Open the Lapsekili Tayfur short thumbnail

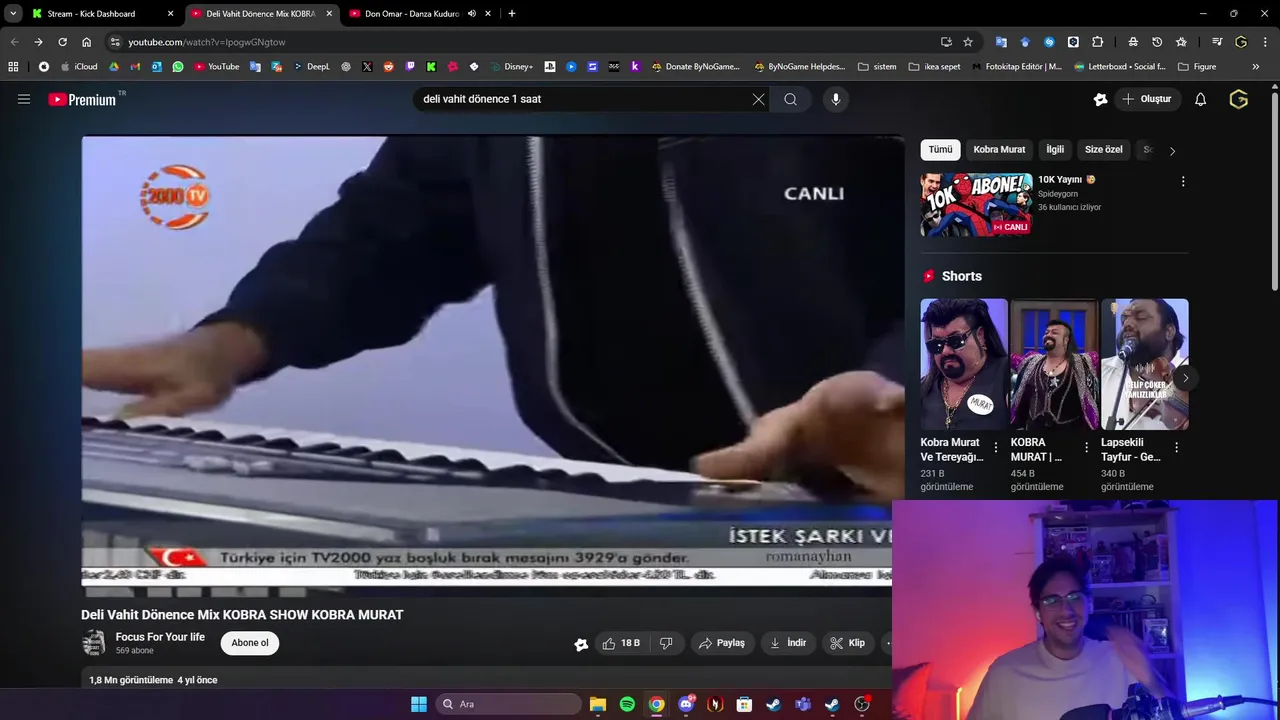(1144, 364)
